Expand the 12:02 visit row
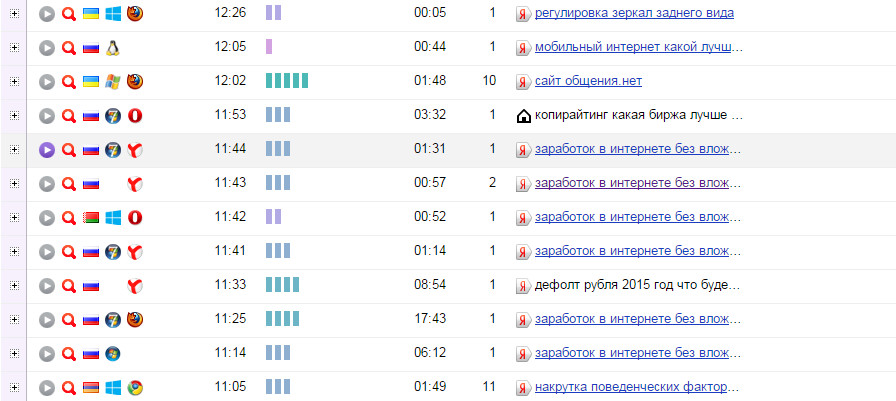896x401 pixels. [x=14, y=82]
